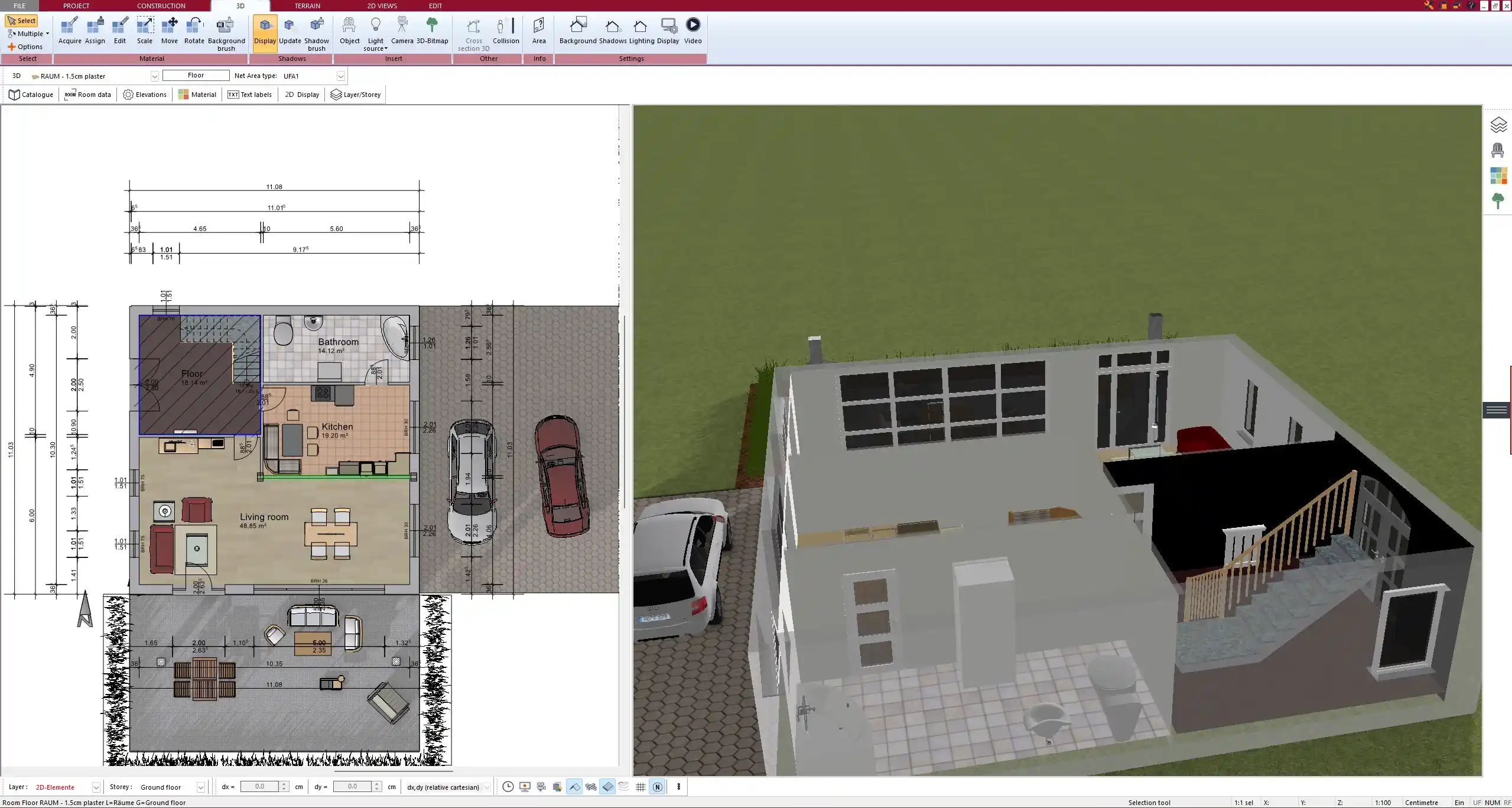
Task: Toggle the greyed stacked-layers button in bottom toolbar
Action: (624, 787)
